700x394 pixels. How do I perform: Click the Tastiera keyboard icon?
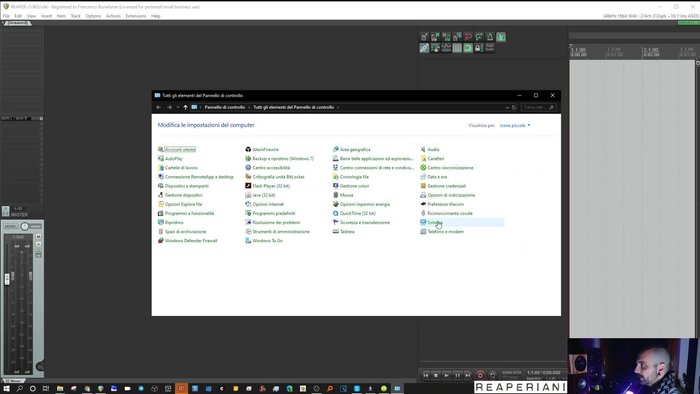click(336, 232)
